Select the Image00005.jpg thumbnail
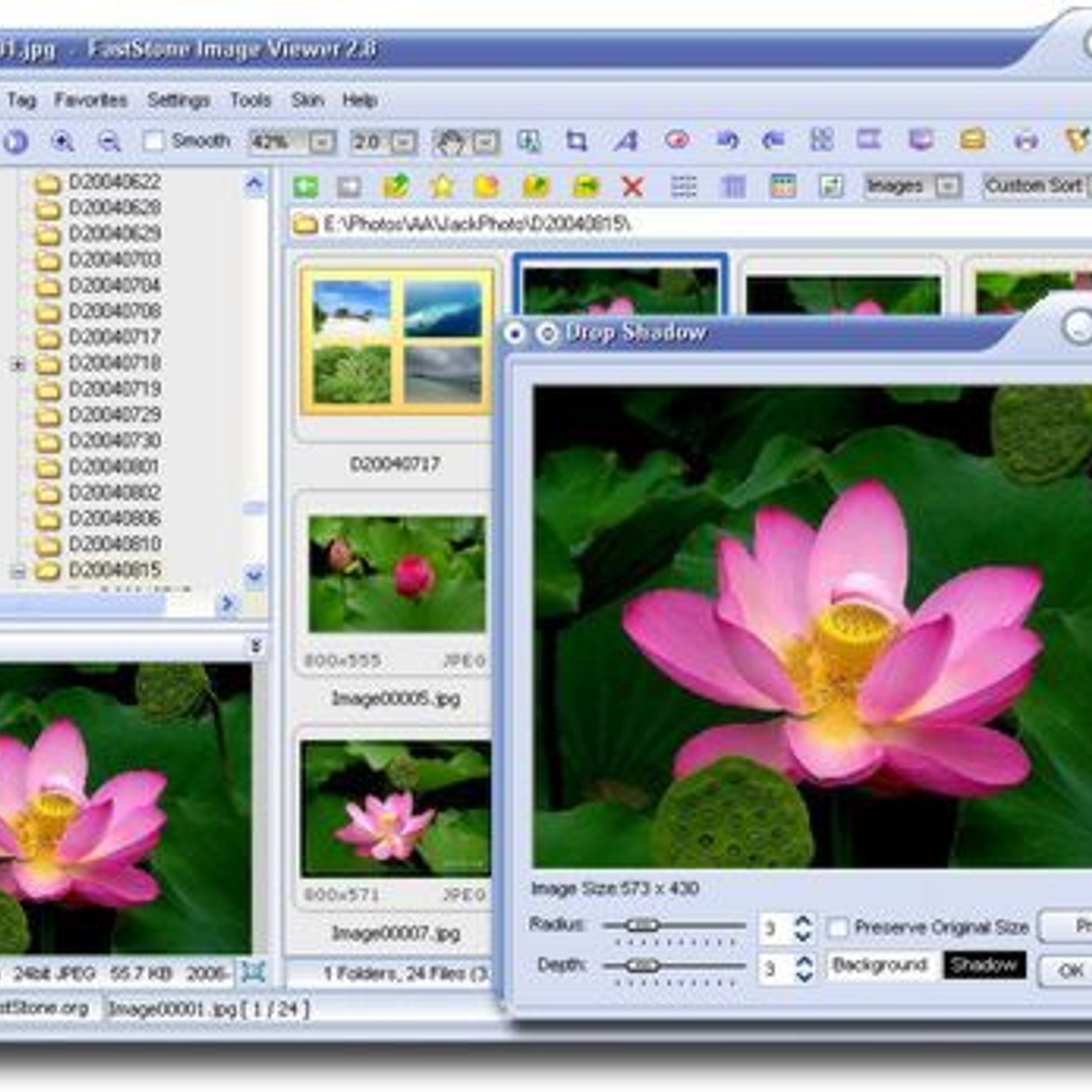 tap(397, 573)
